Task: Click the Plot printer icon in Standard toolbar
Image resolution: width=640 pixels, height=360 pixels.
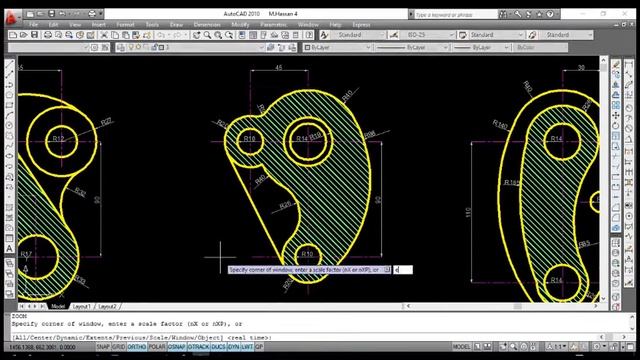Action: click(x=48, y=35)
